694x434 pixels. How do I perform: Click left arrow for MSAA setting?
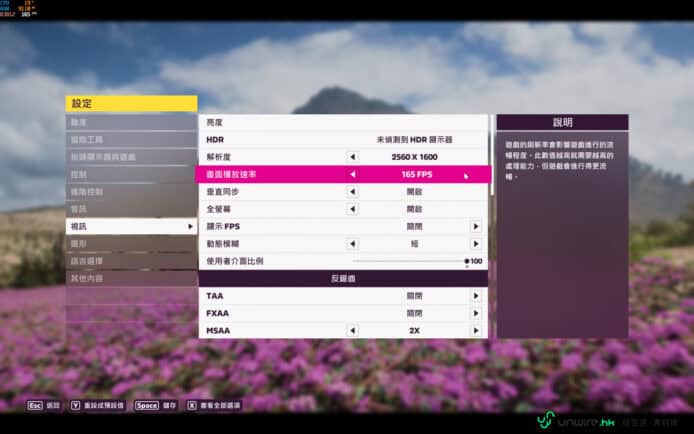click(351, 330)
